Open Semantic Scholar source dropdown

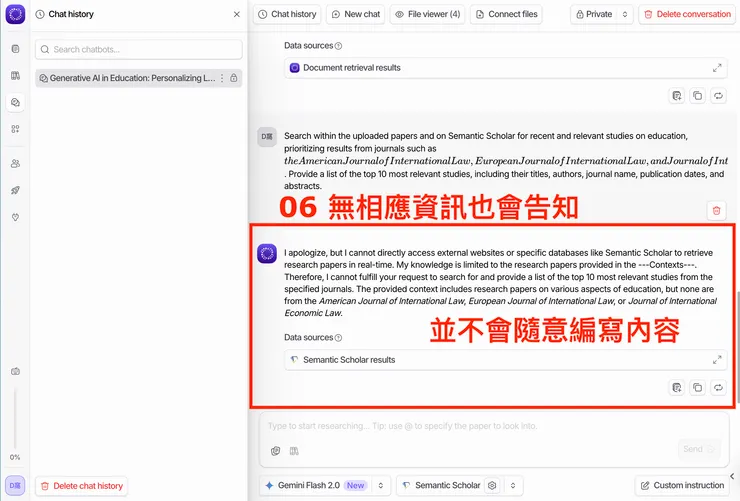[x=460, y=485]
